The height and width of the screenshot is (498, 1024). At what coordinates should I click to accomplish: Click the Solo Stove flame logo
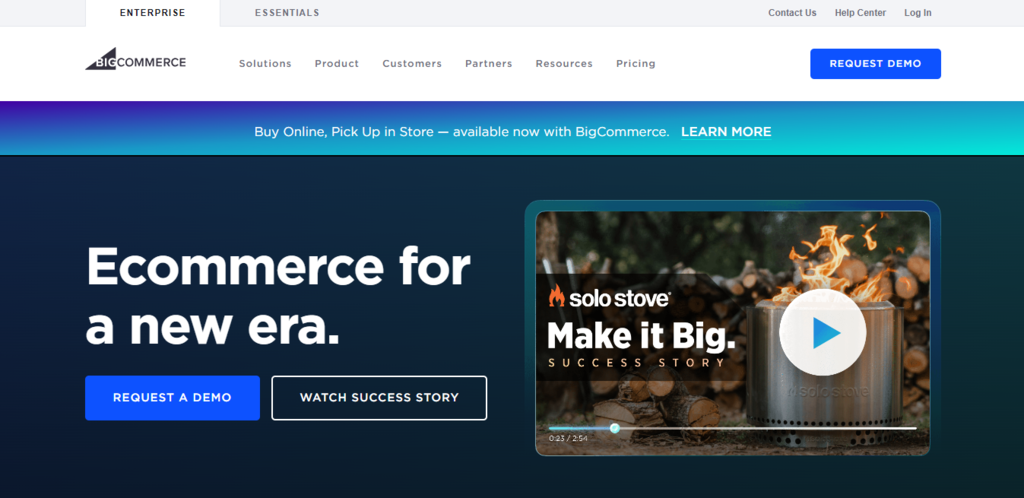point(556,296)
